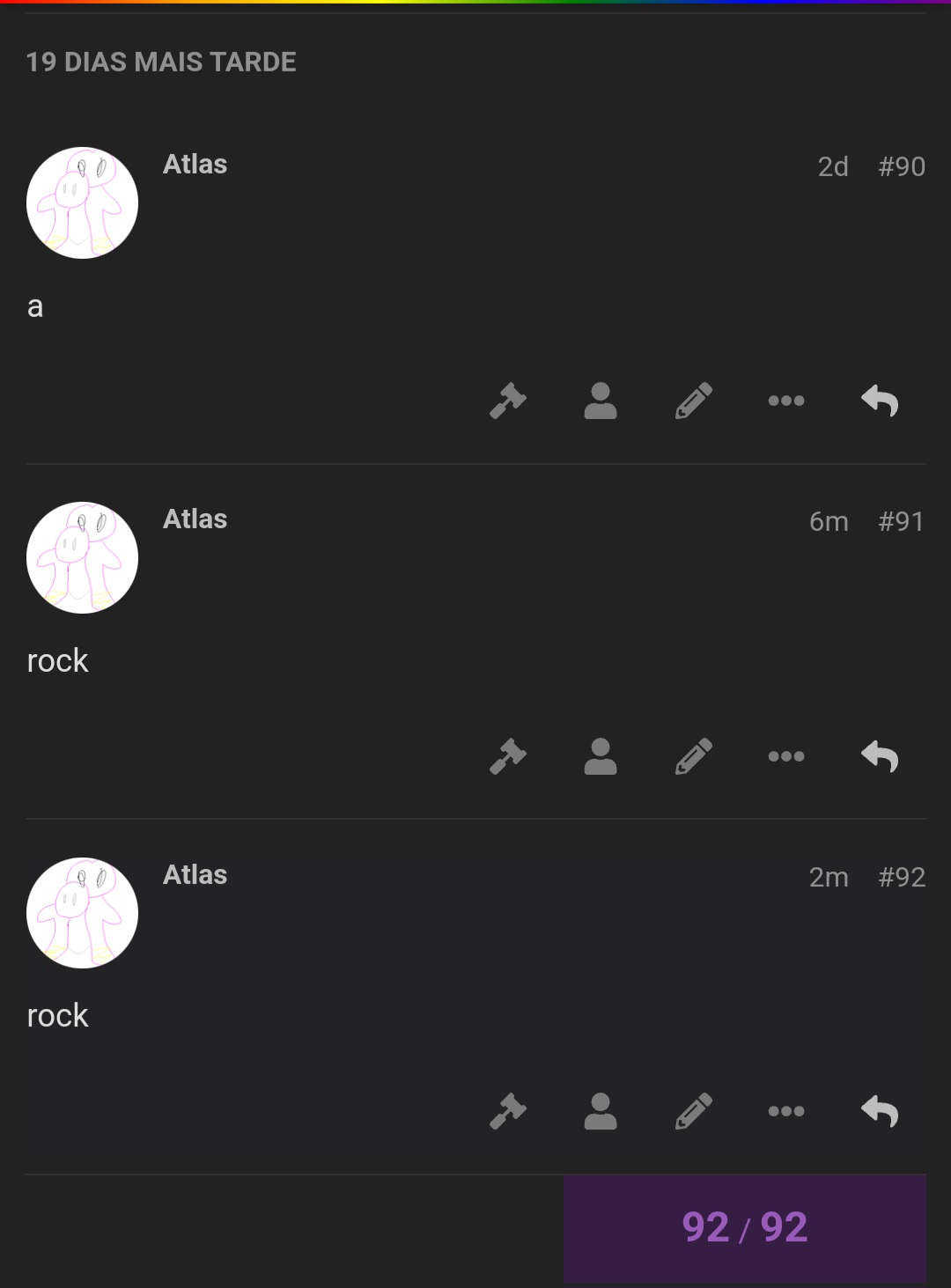Click the gavel moderation icon on post #92
The height and width of the screenshot is (1288, 951).
[x=508, y=1111]
